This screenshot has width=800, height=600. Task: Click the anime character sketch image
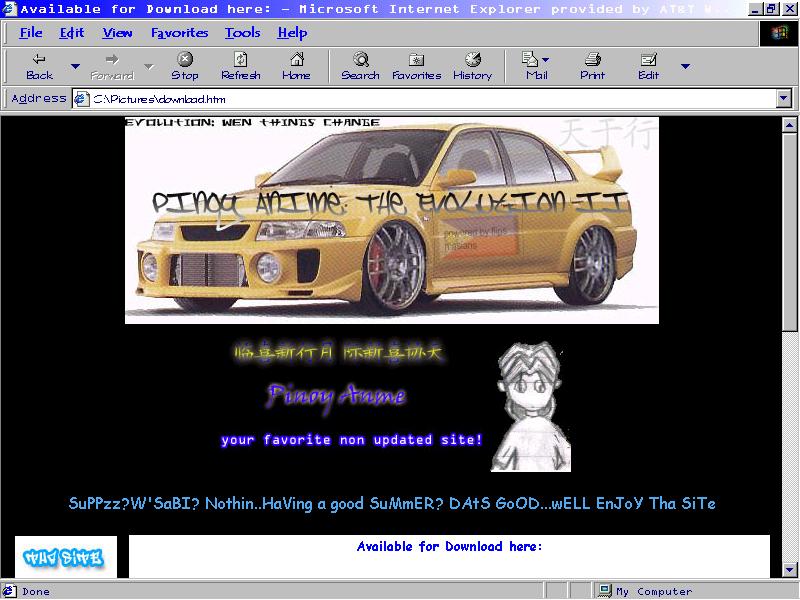(x=531, y=407)
